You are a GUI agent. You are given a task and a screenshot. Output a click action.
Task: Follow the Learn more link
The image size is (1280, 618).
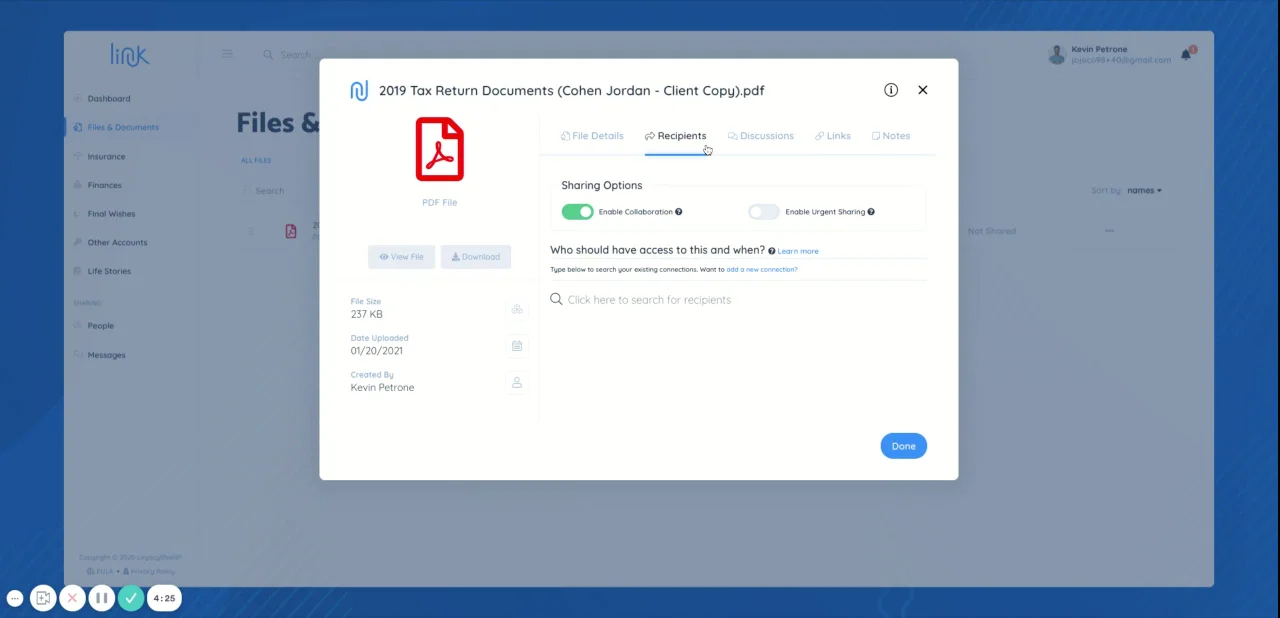click(x=798, y=251)
